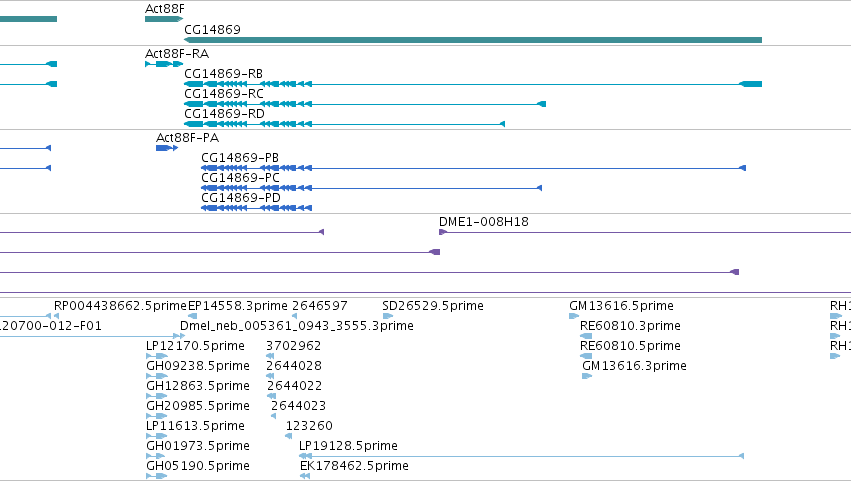Screen dimensions: 851x481
Task: Click the GM13616.3prime label
Action: (x=634, y=366)
